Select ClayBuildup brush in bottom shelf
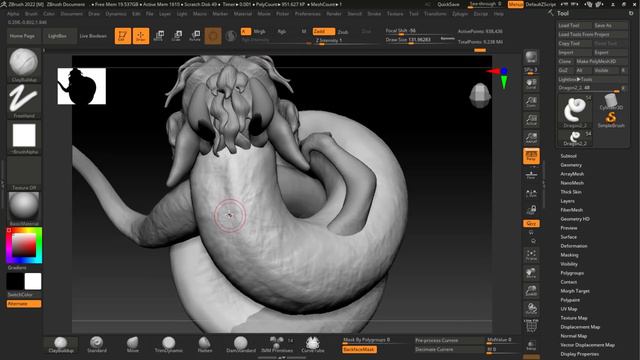 (x=61, y=345)
